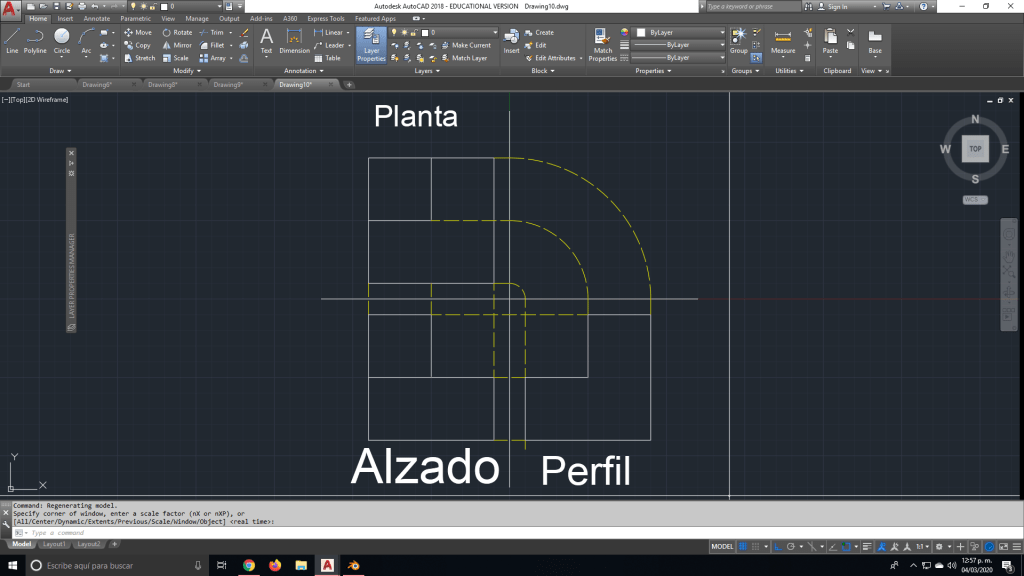Click the Polyline tool
1024x576 pixels.
click(x=35, y=40)
